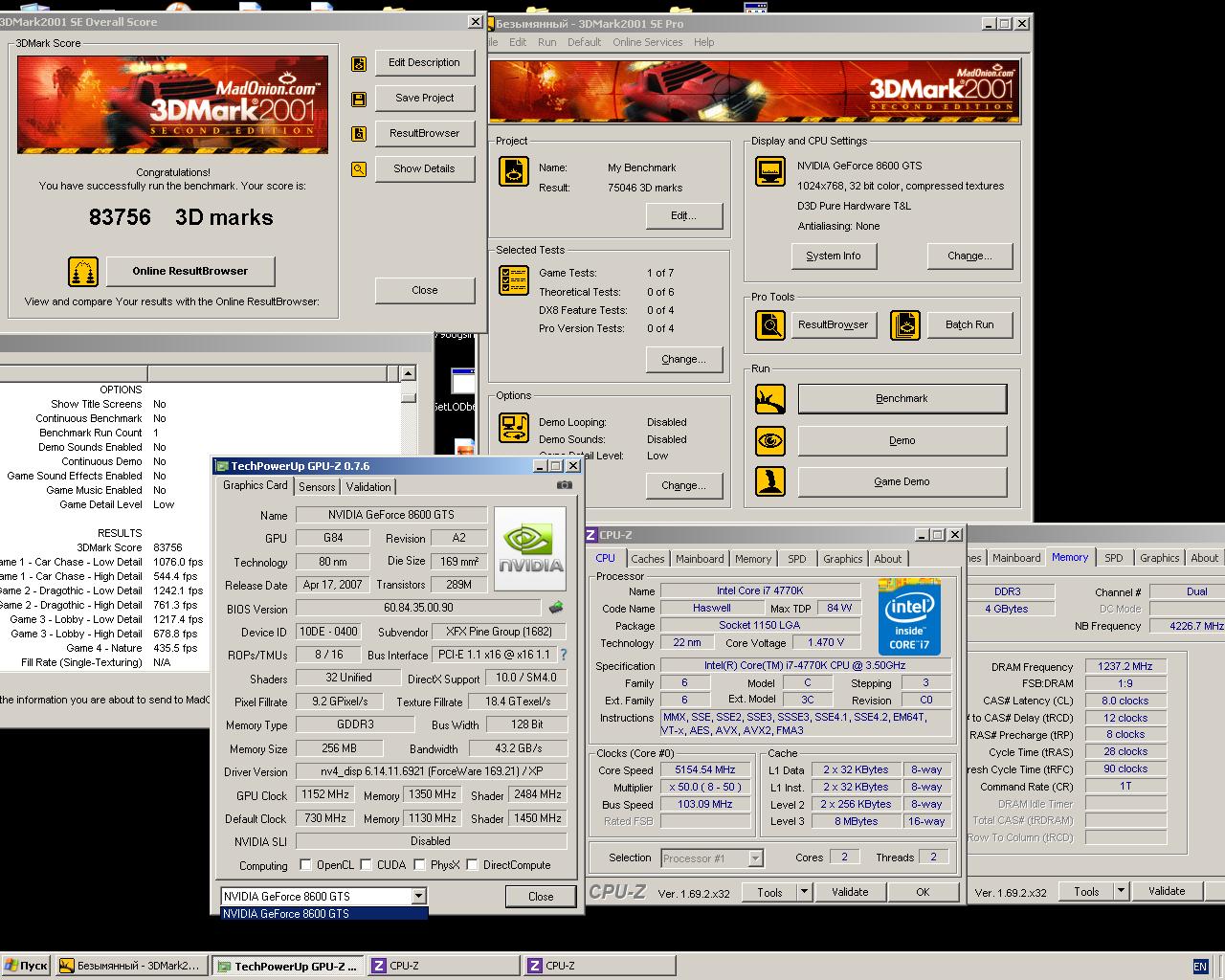Click the NVIDIA logo in GPU-Z
This screenshot has width=1225, height=980.
click(x=530, y=548)
